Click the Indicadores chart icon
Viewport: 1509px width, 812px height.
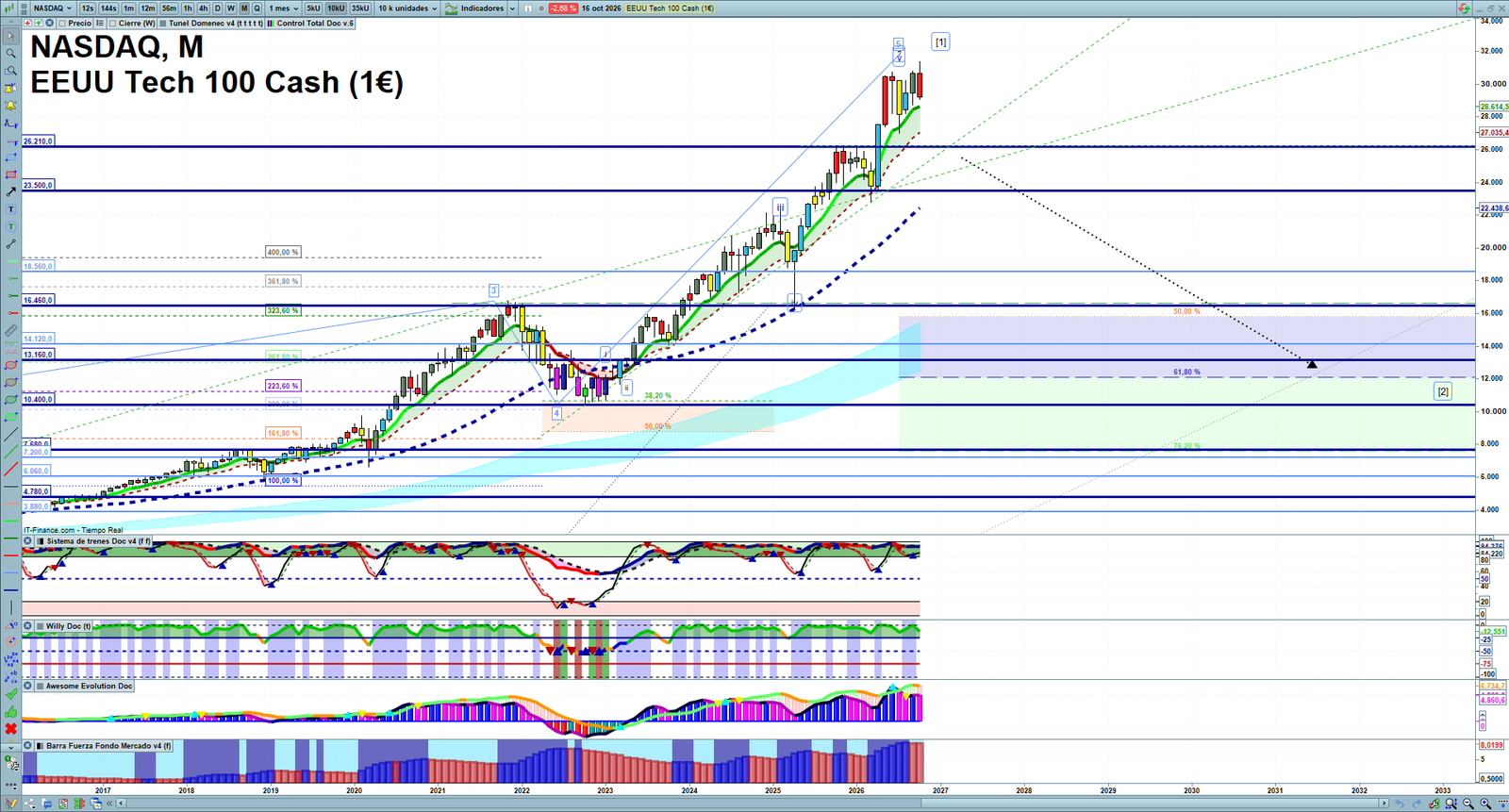coord(451,8)
